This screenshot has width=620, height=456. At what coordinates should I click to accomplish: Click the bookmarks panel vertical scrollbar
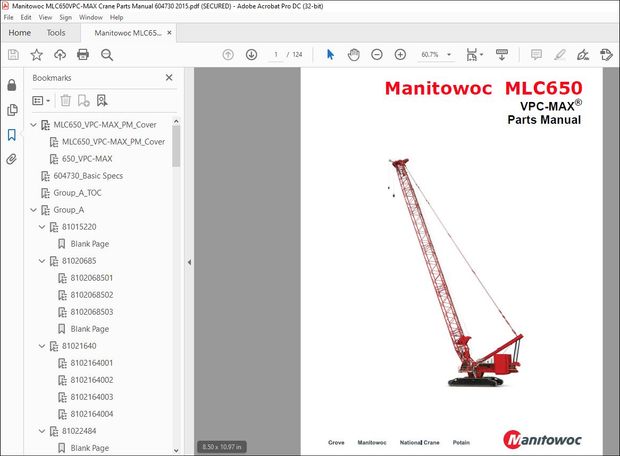pyautogui.click(x=176, y=146)
